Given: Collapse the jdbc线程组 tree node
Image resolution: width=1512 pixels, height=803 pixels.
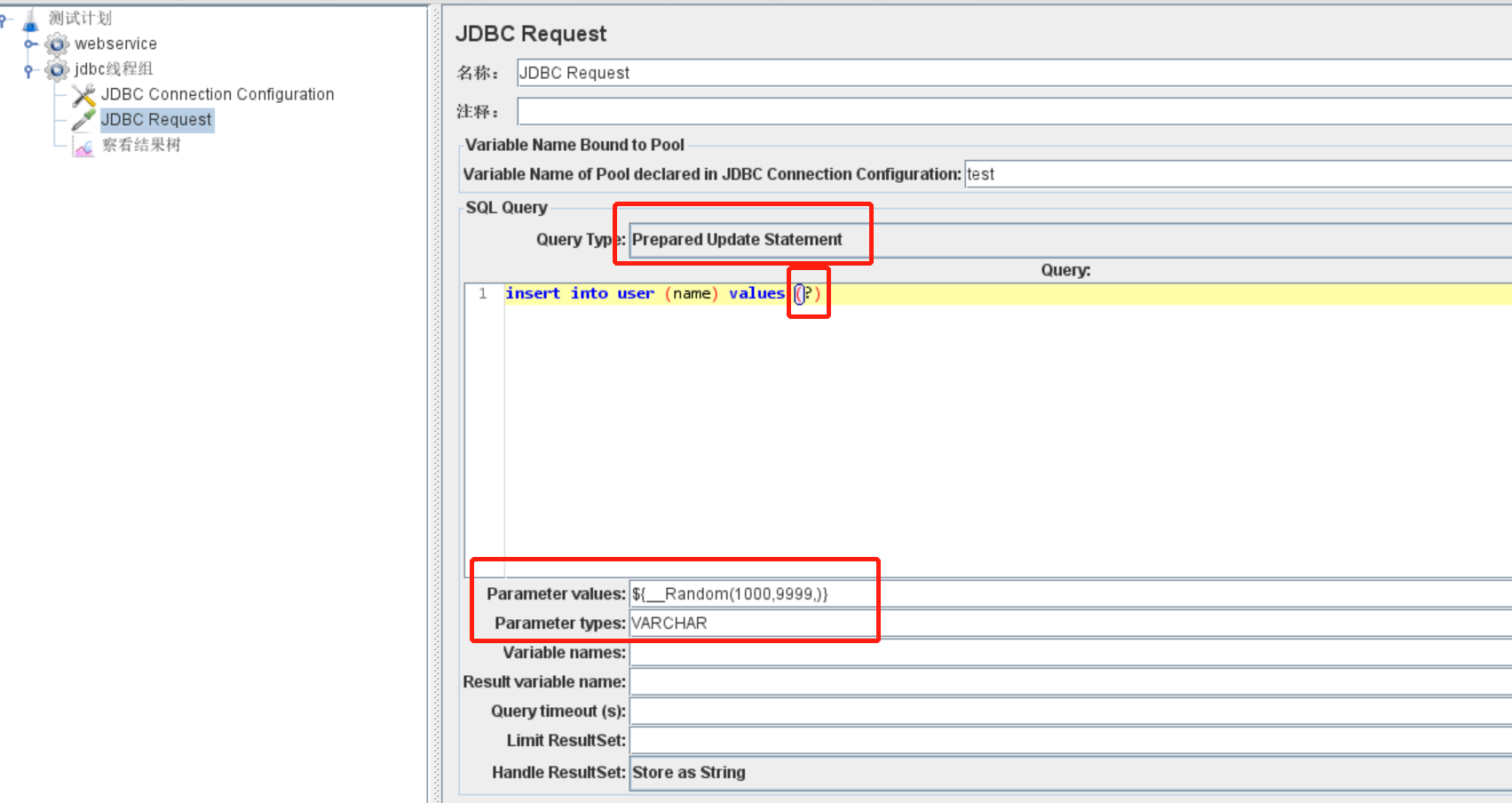Looking at the screenshot, I should tap(28, 69).
